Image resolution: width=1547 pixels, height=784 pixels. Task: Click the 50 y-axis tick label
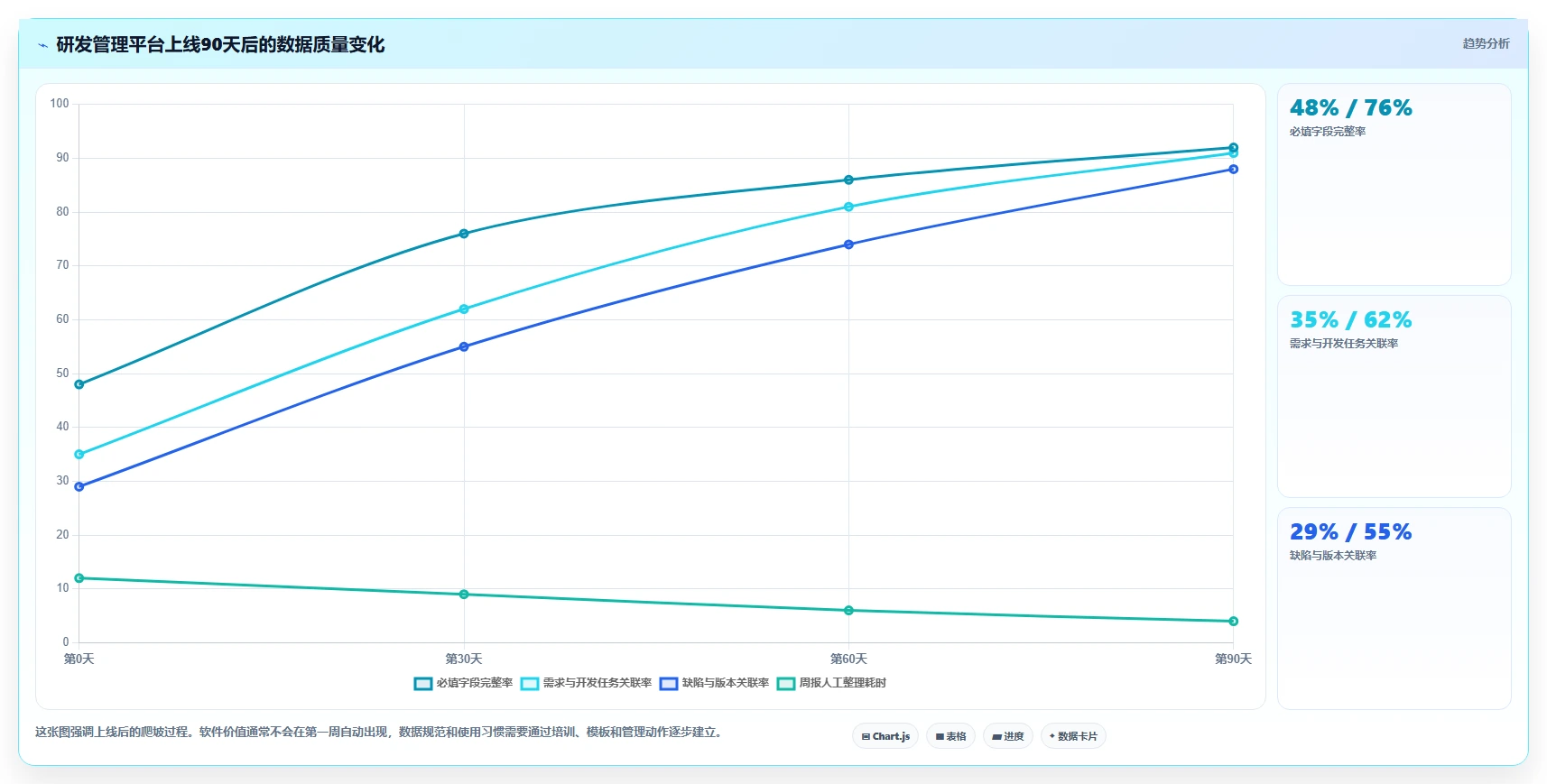click(x=62, y=373)
